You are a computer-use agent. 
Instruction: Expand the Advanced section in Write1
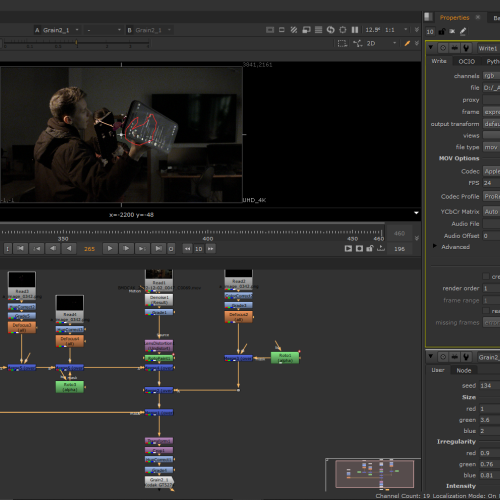(434, 246)
